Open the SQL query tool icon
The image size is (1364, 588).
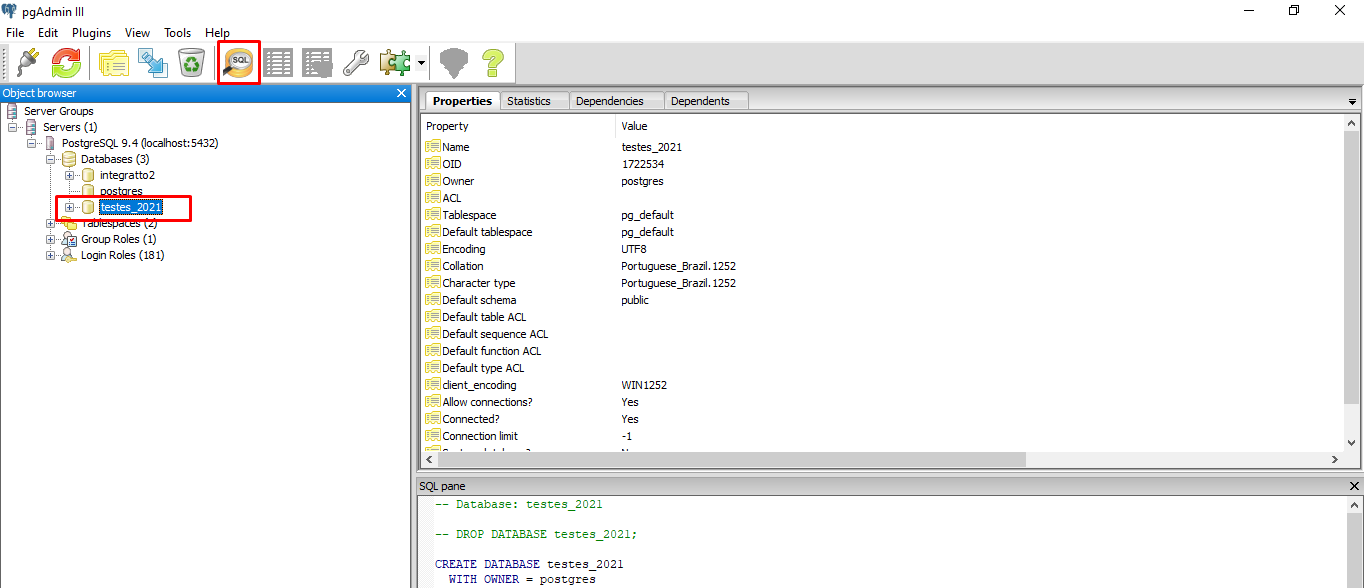click(240, 63)
